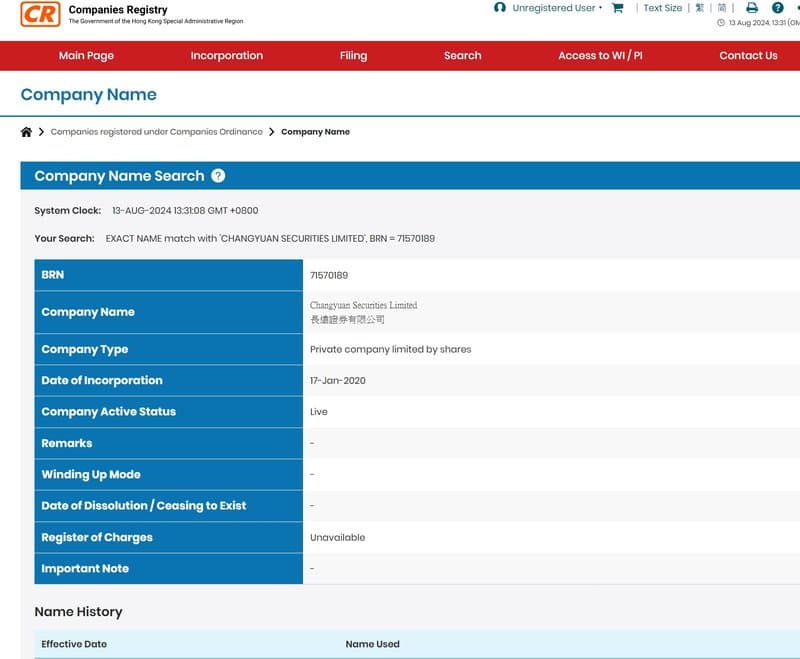
Task: Open the Incorporation menu
Action: coord(227,56)
